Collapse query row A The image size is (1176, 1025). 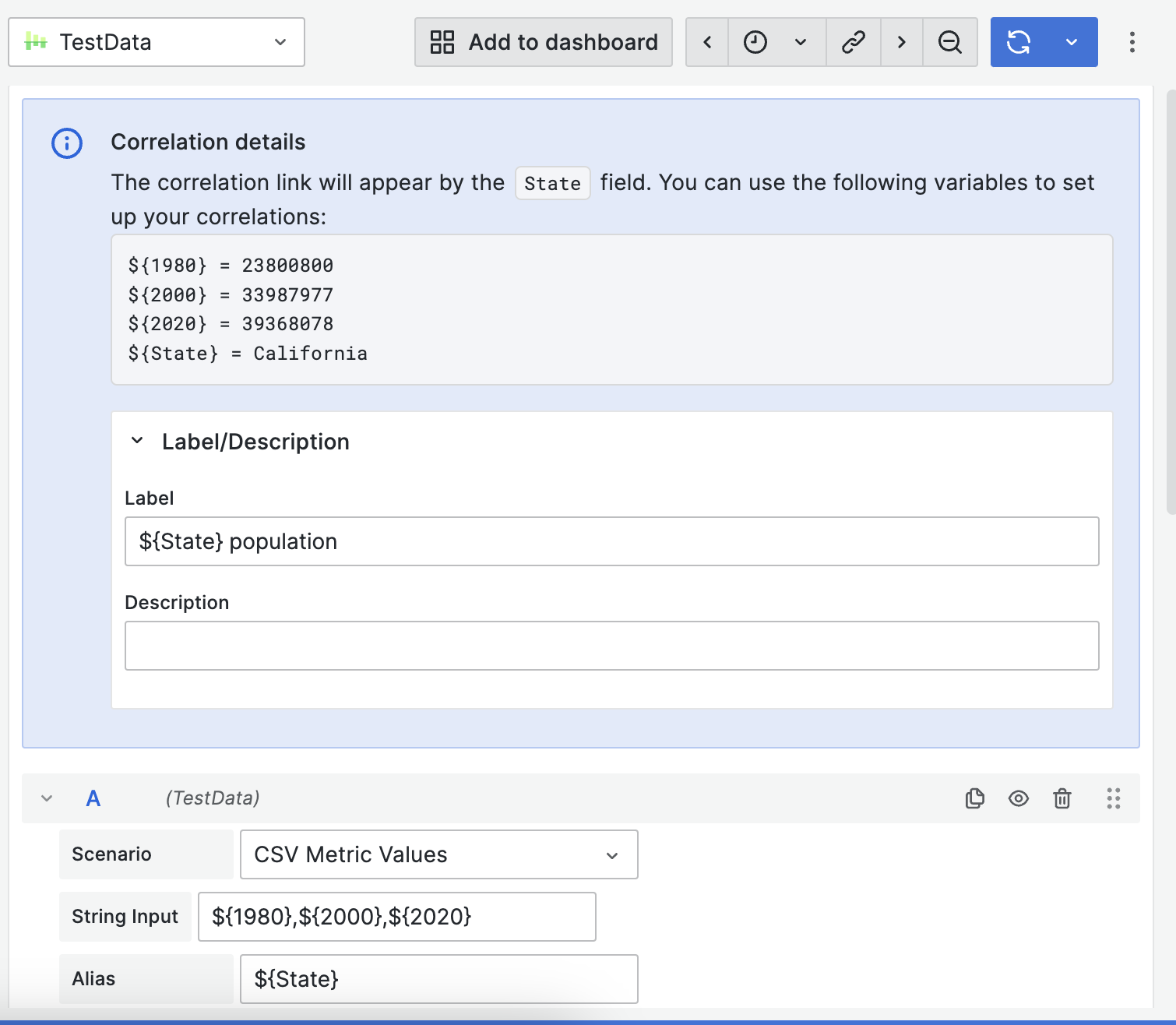[x=45, y=798]
